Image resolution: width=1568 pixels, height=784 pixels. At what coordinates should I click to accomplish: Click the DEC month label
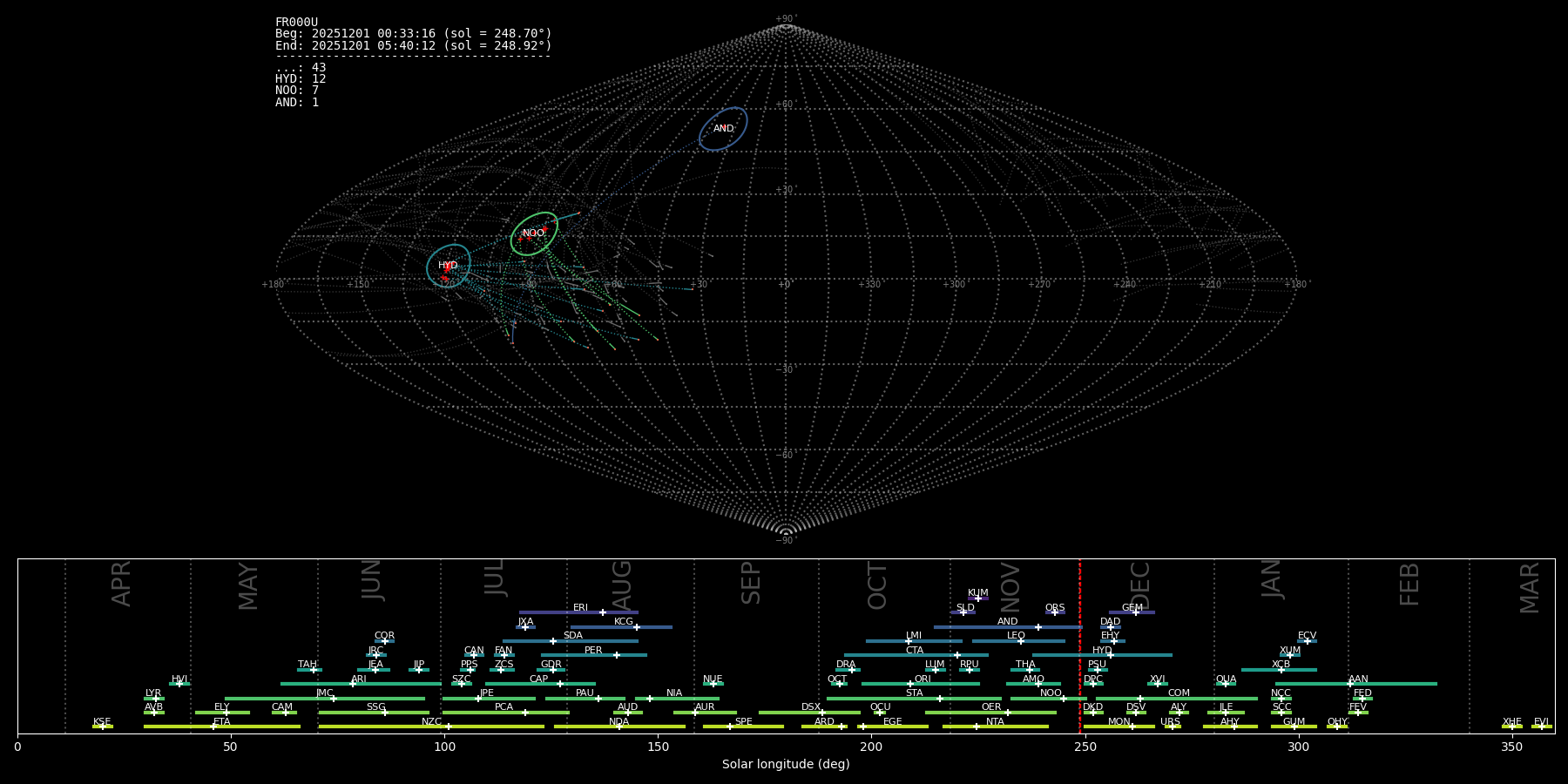tap(1140, 586)
